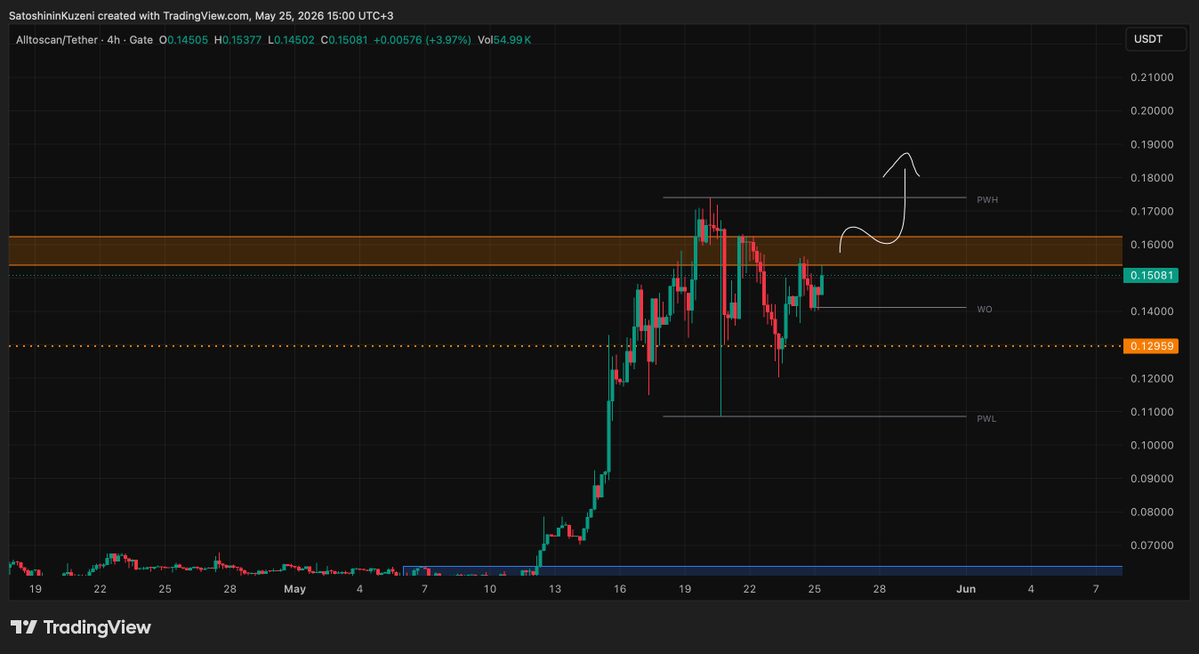Click the +0.00576 (+3.97%) change value
Image resolution: width=1199 pixels, height=654 pixels.
click(x=422, y=40)
